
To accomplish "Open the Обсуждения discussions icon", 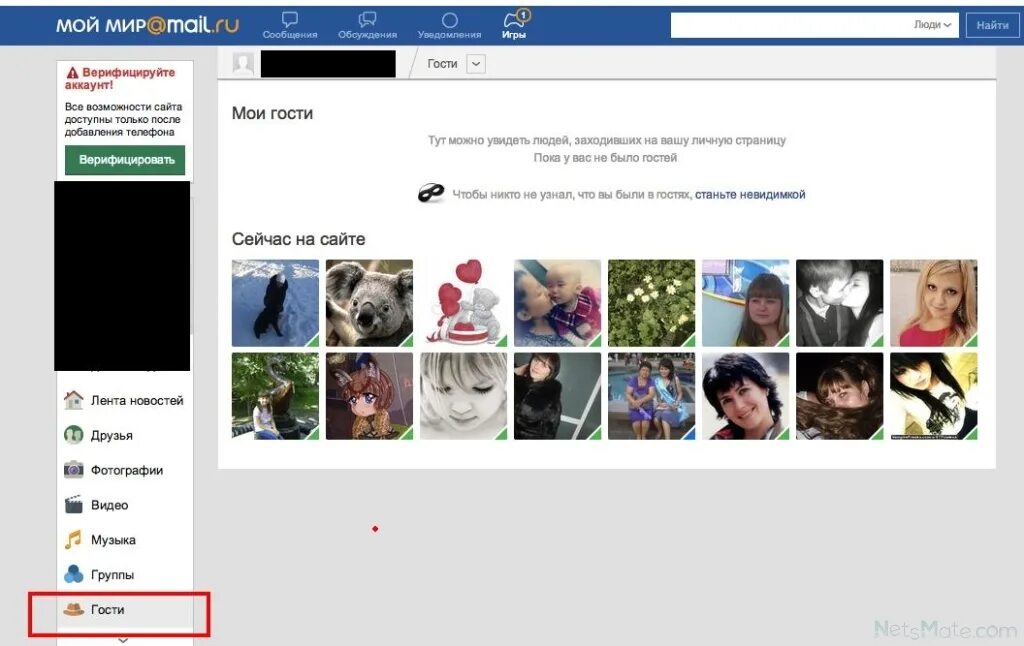I will click(367, 20).
